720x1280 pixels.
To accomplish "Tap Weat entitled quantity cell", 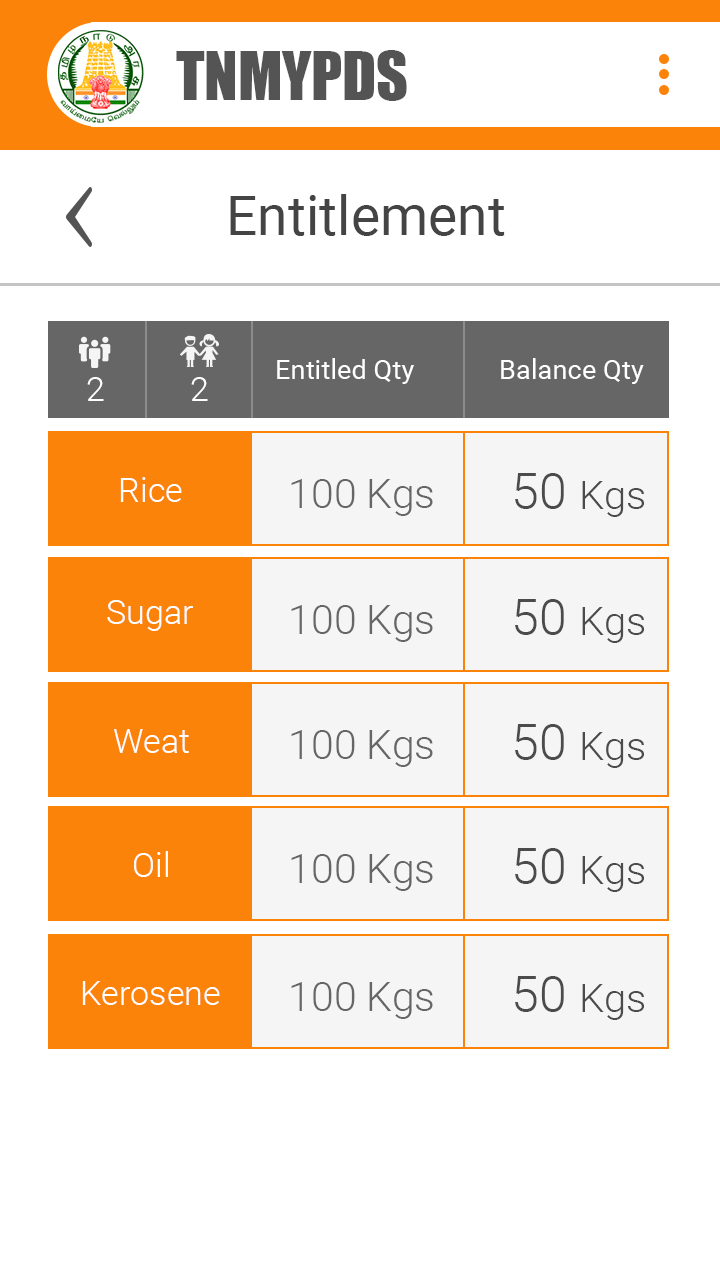I will [361, 744].
